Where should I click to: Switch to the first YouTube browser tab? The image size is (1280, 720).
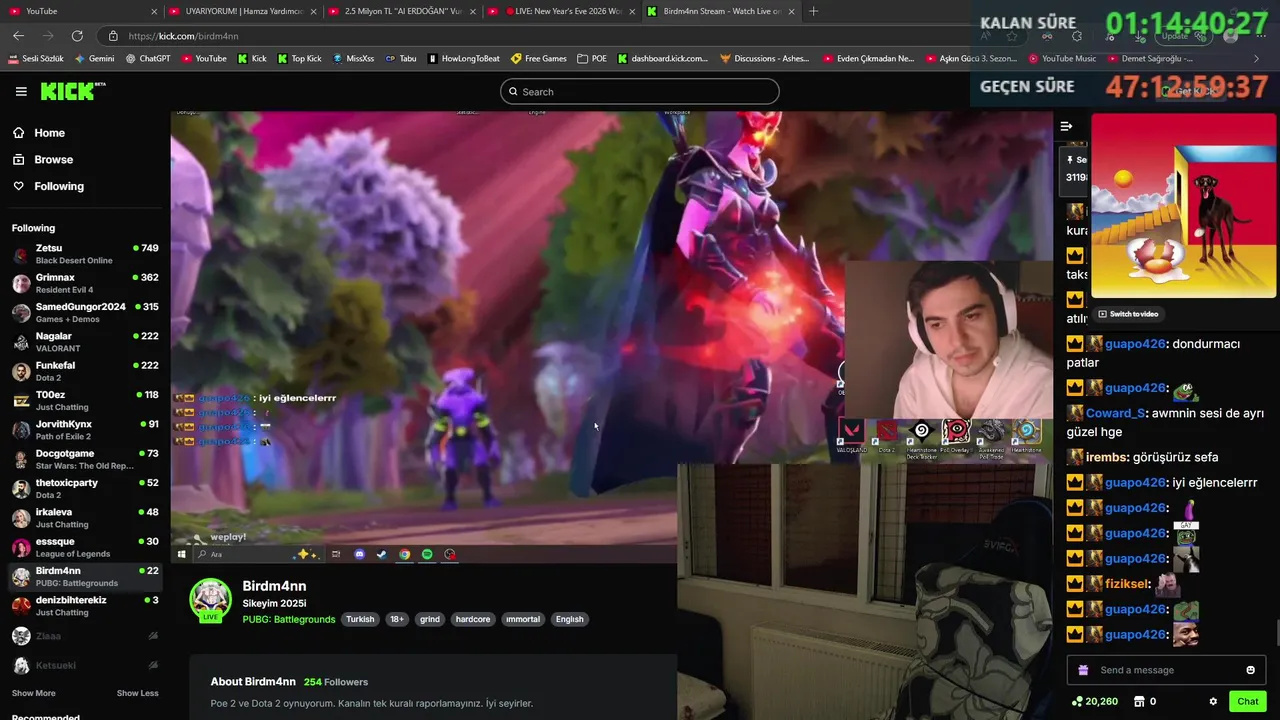(x=80, y=11)
